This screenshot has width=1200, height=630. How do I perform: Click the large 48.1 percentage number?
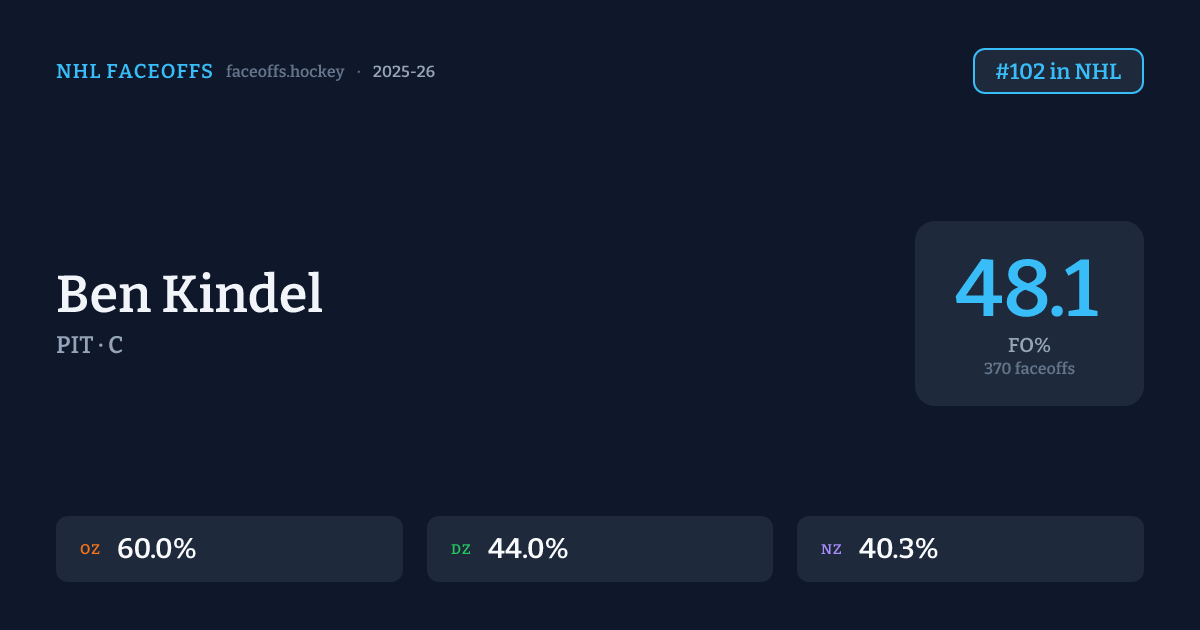coord(1028,289)
